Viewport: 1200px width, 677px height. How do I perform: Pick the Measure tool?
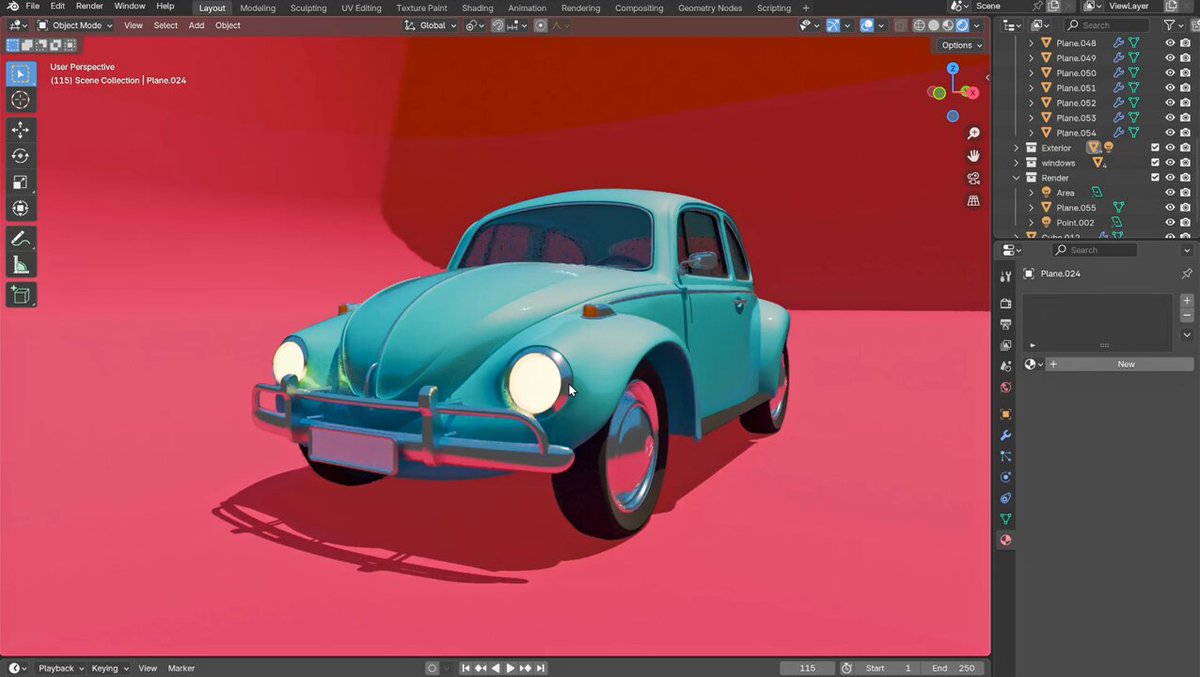21,265
